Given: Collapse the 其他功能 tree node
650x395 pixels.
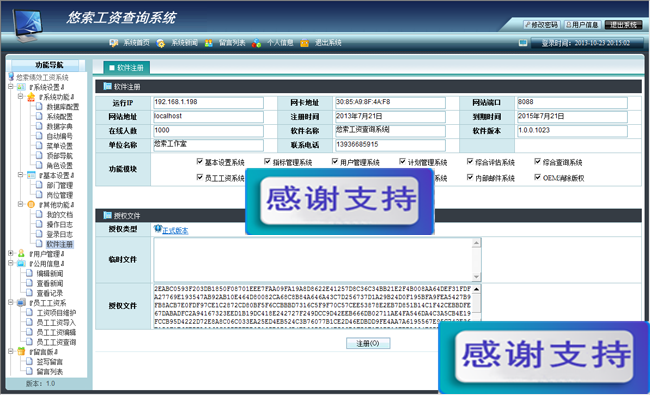Looking at the screenshot, I should [20, 204].
